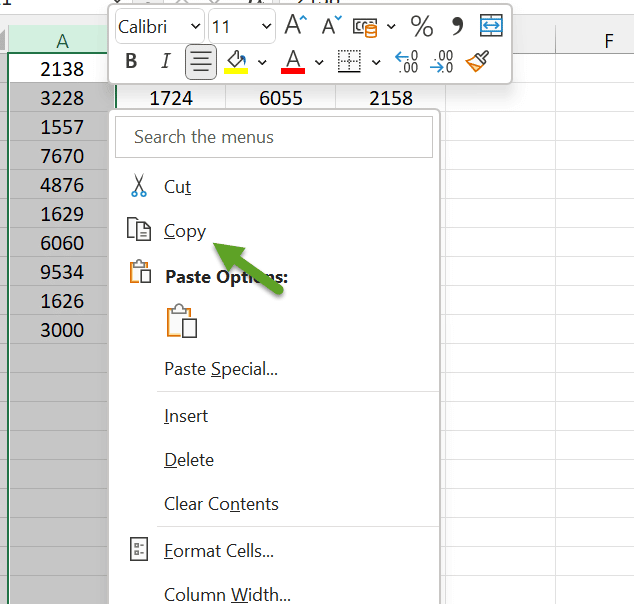Viewport: 634px width, 604px height.
Task: Apply yellow Fill Color bucket
Action: click(236, 62)
